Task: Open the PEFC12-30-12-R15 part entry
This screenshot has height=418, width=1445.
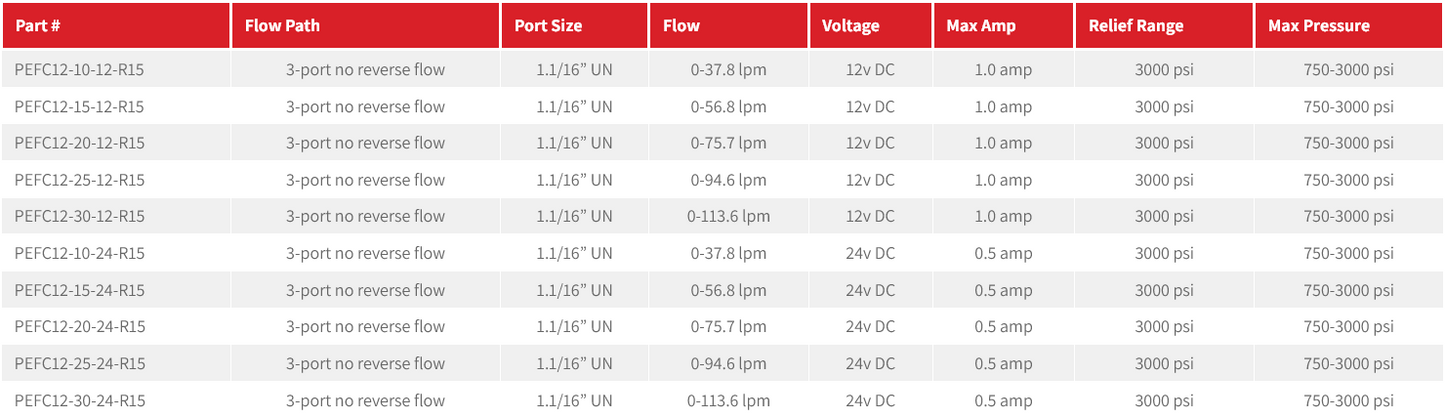Action: 80,216
